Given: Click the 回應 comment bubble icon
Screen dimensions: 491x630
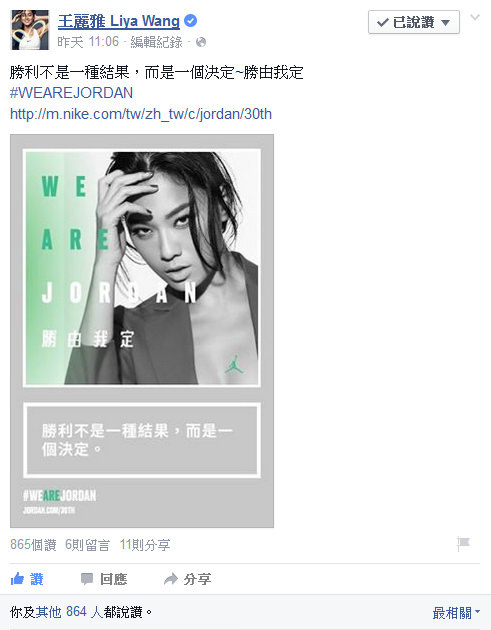Looking at the screenshot, I should 87,579.
